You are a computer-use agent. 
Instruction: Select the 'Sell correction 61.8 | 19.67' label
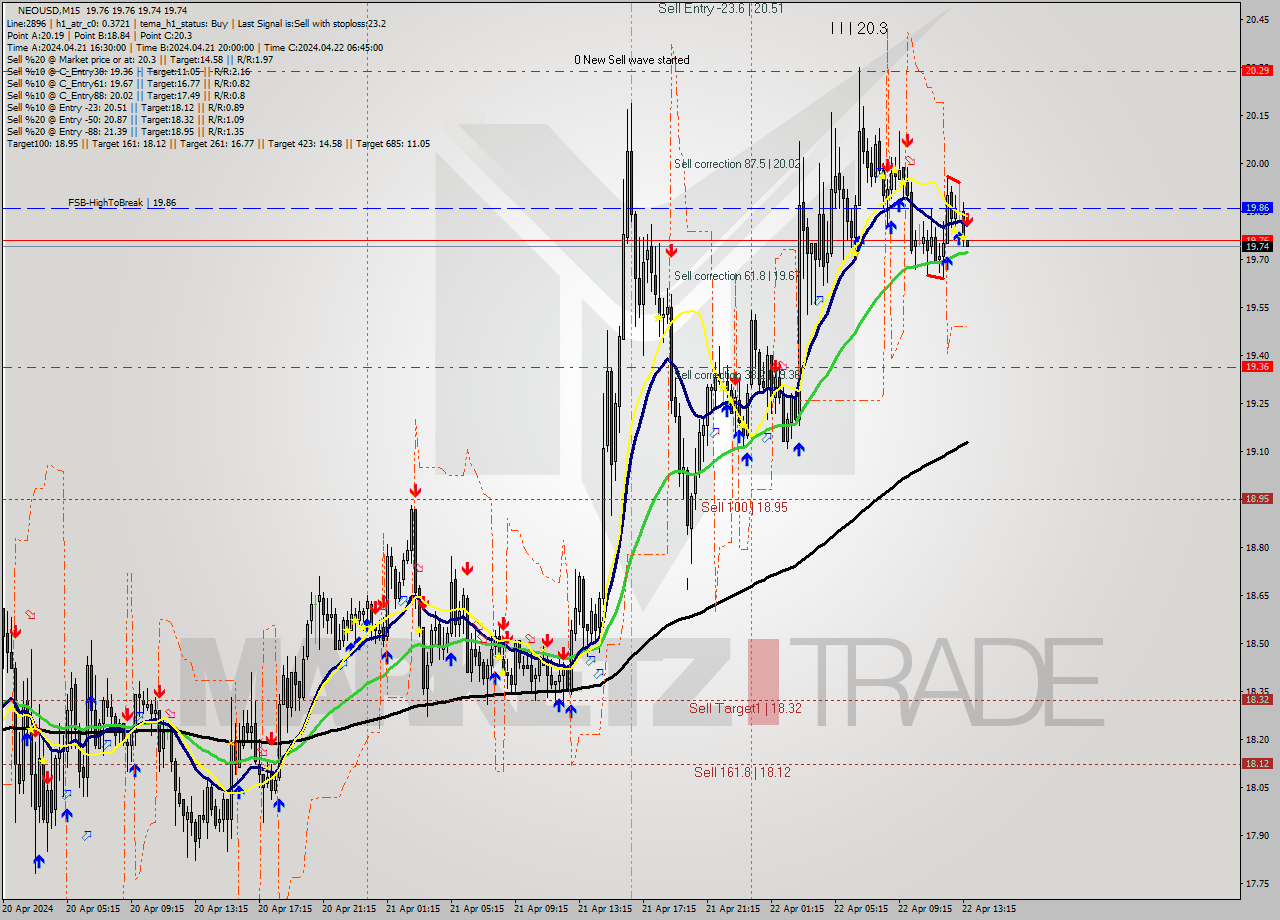(x=736, y=276)
